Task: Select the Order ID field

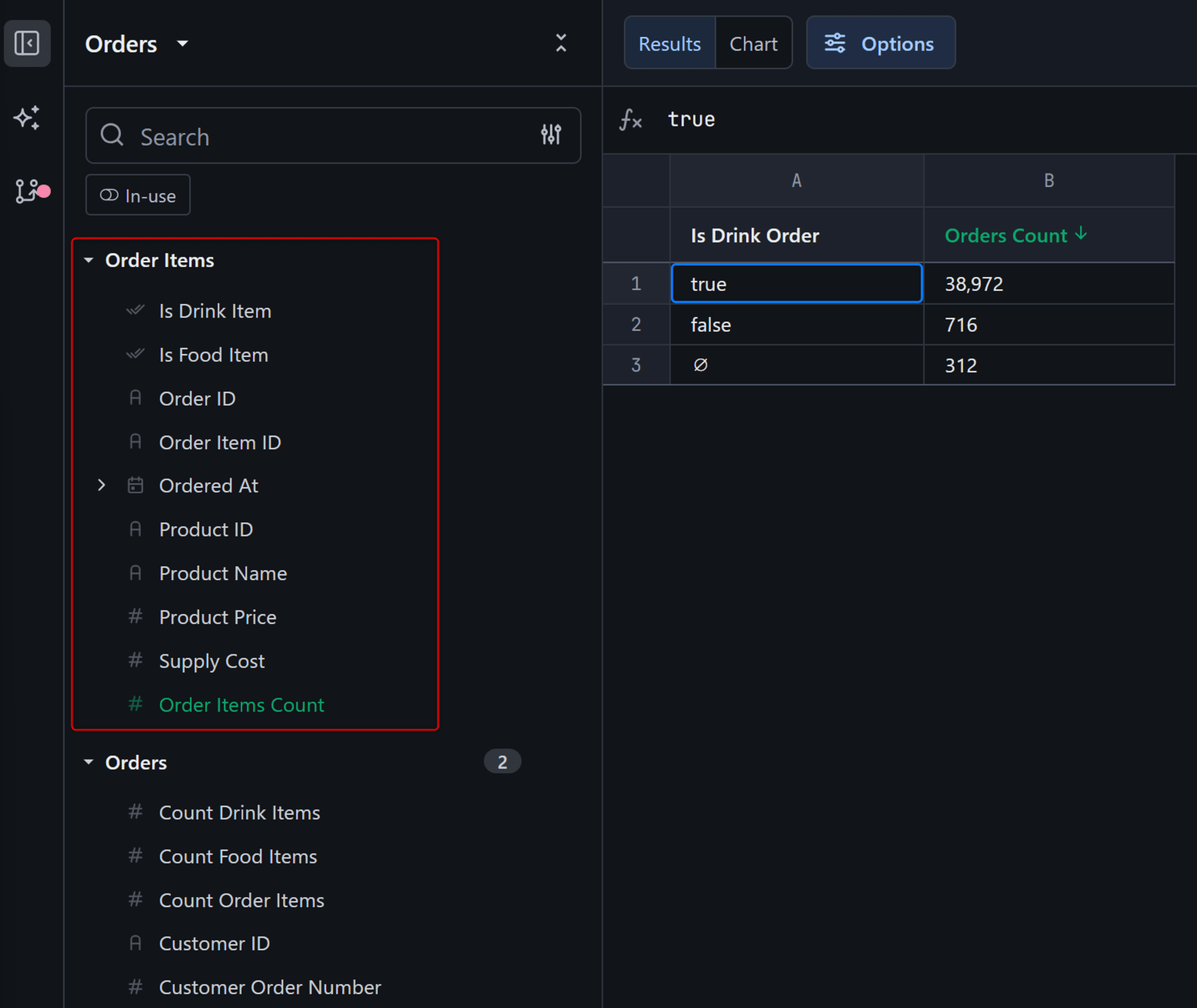Action: click(198, 399)
